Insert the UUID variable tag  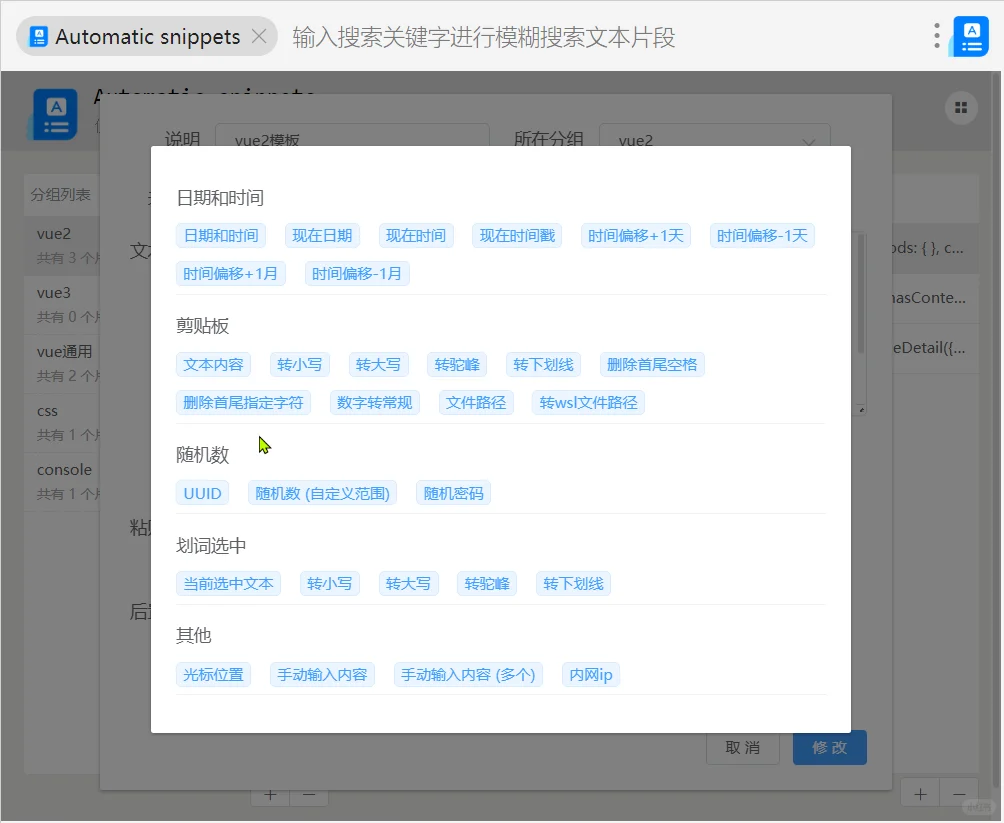click(x=203, y=492)
